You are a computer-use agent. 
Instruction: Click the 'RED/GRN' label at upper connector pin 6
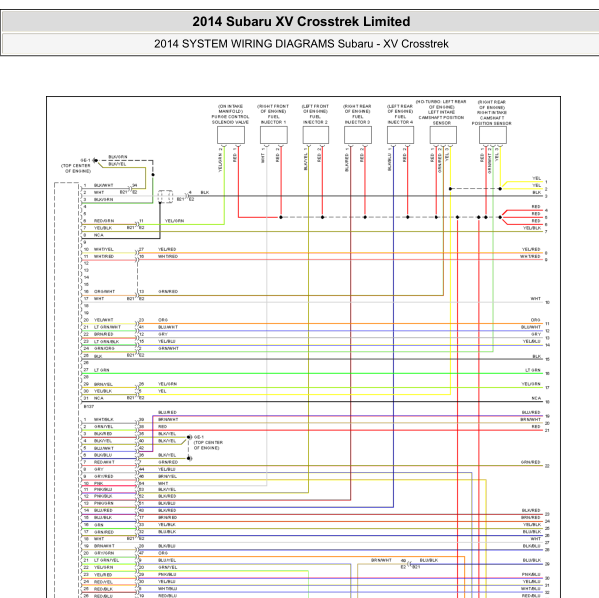104,221
